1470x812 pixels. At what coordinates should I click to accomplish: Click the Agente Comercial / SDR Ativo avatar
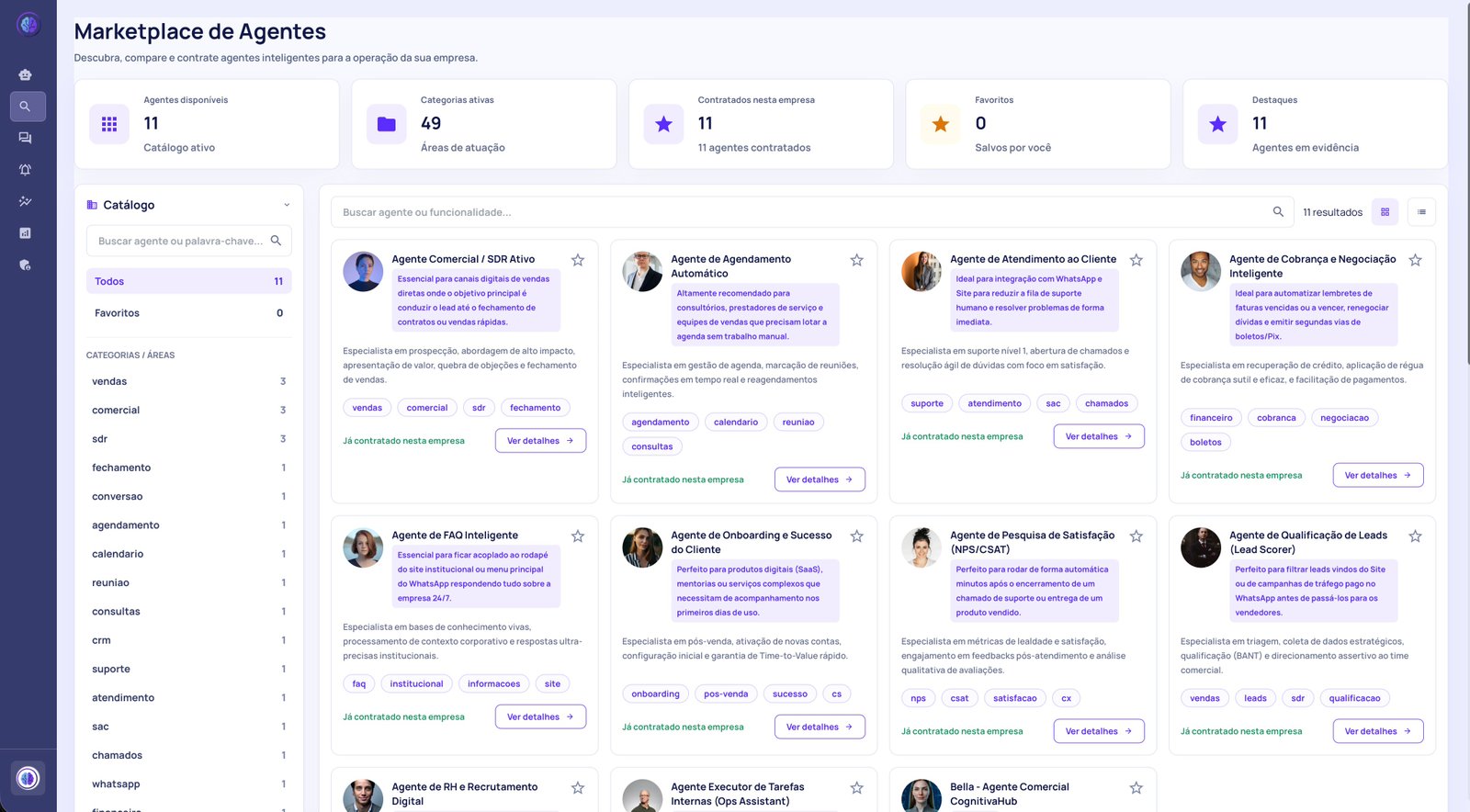pyautogui.click(x=363, y=272)
